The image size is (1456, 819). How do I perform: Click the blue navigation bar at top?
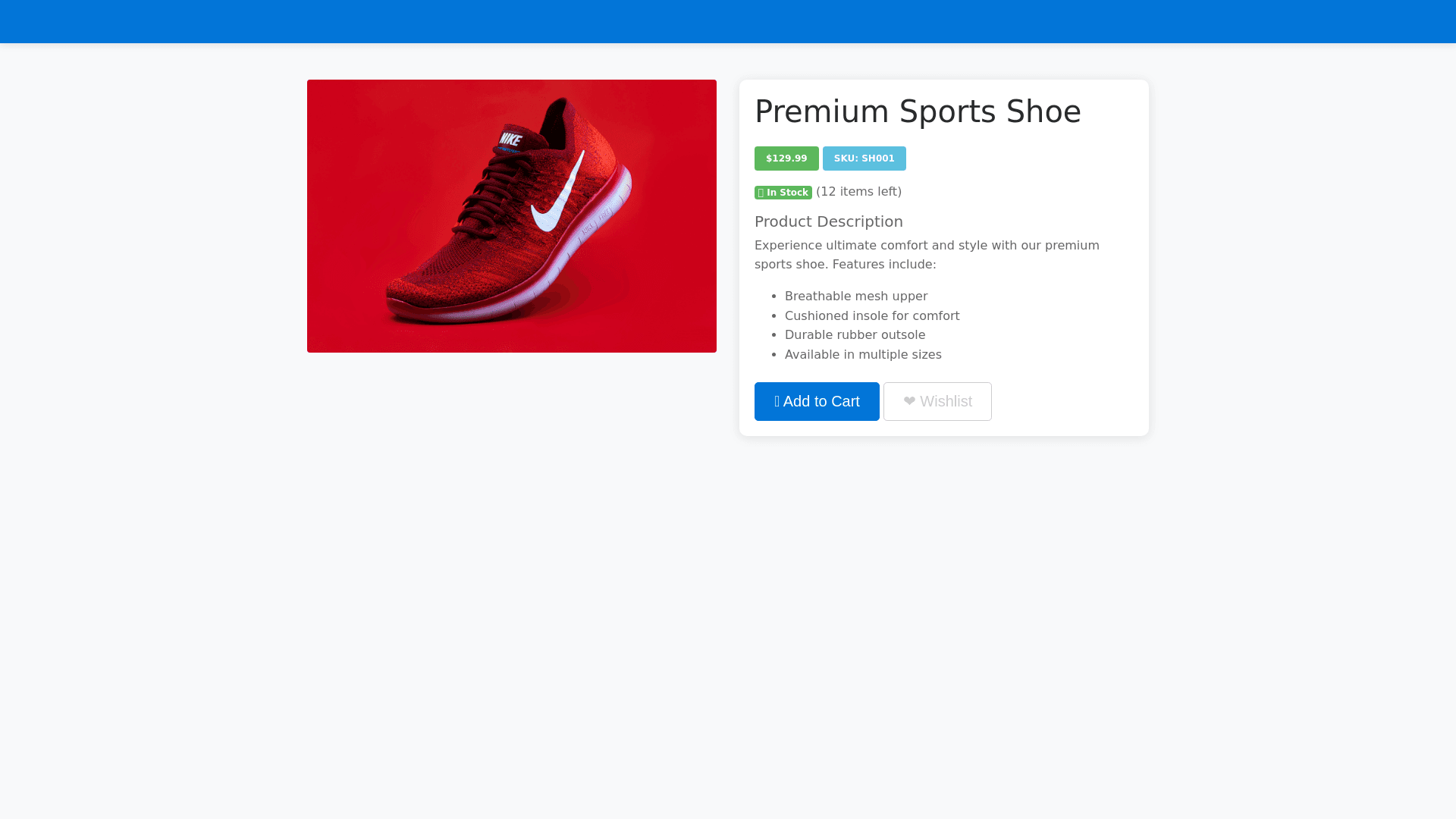tap(728, 21)
